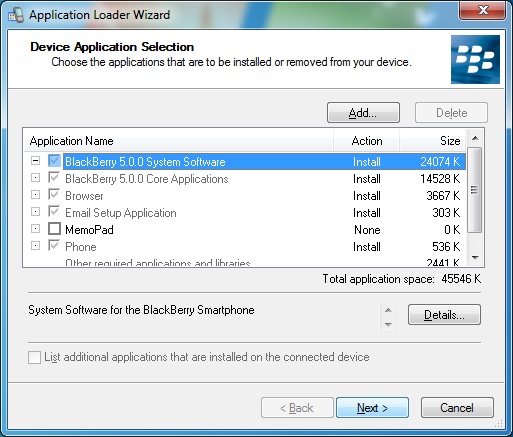Click the < Back button
The width and height of the screenshot is (513, 437).
coord(297,408)
